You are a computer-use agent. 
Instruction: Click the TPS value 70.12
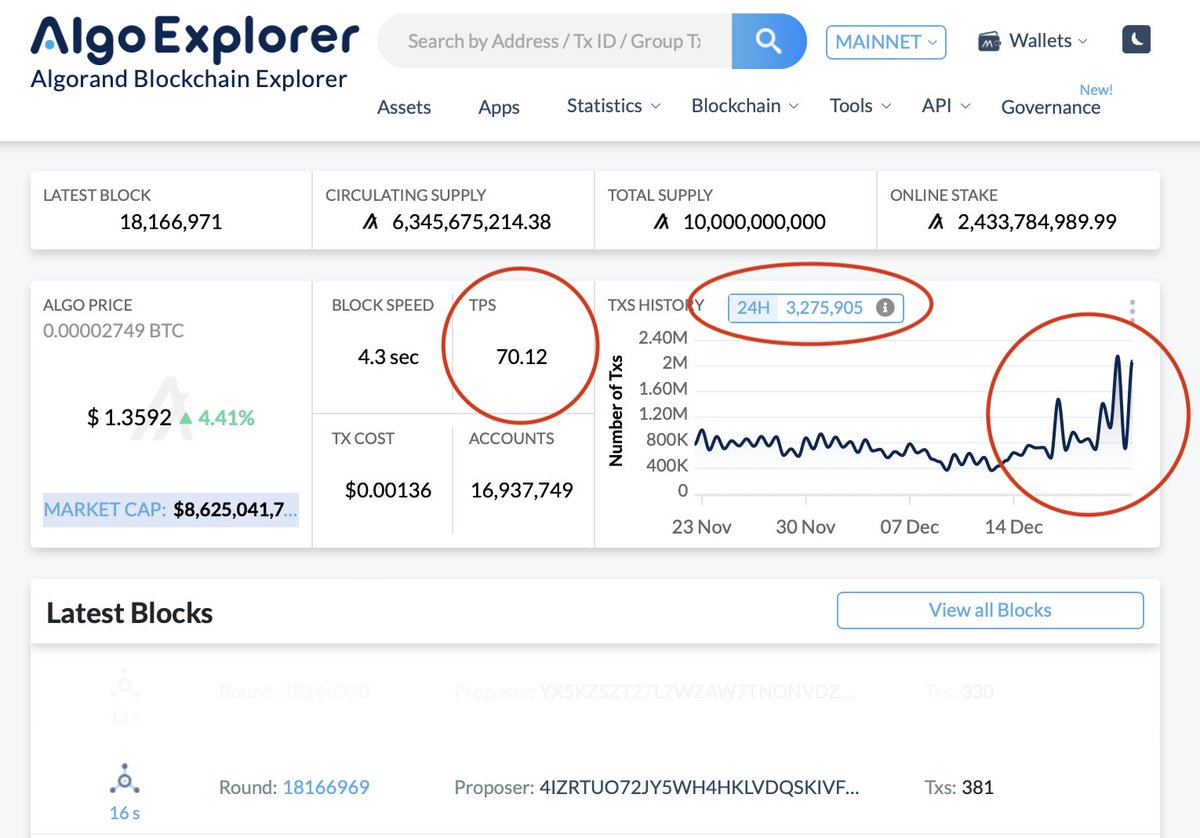point(522,356)
